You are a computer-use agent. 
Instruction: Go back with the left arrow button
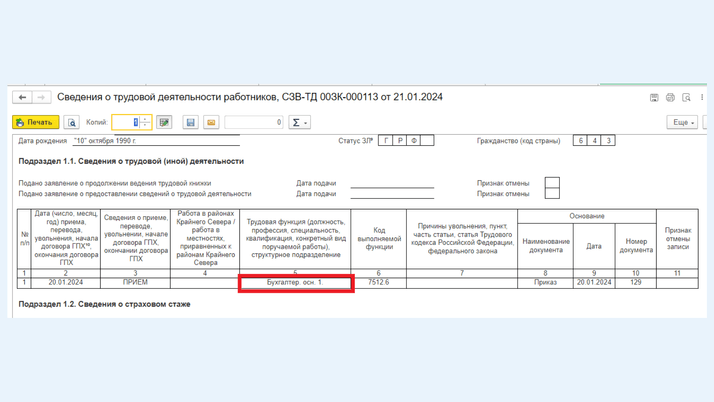[x=22, y=97]
